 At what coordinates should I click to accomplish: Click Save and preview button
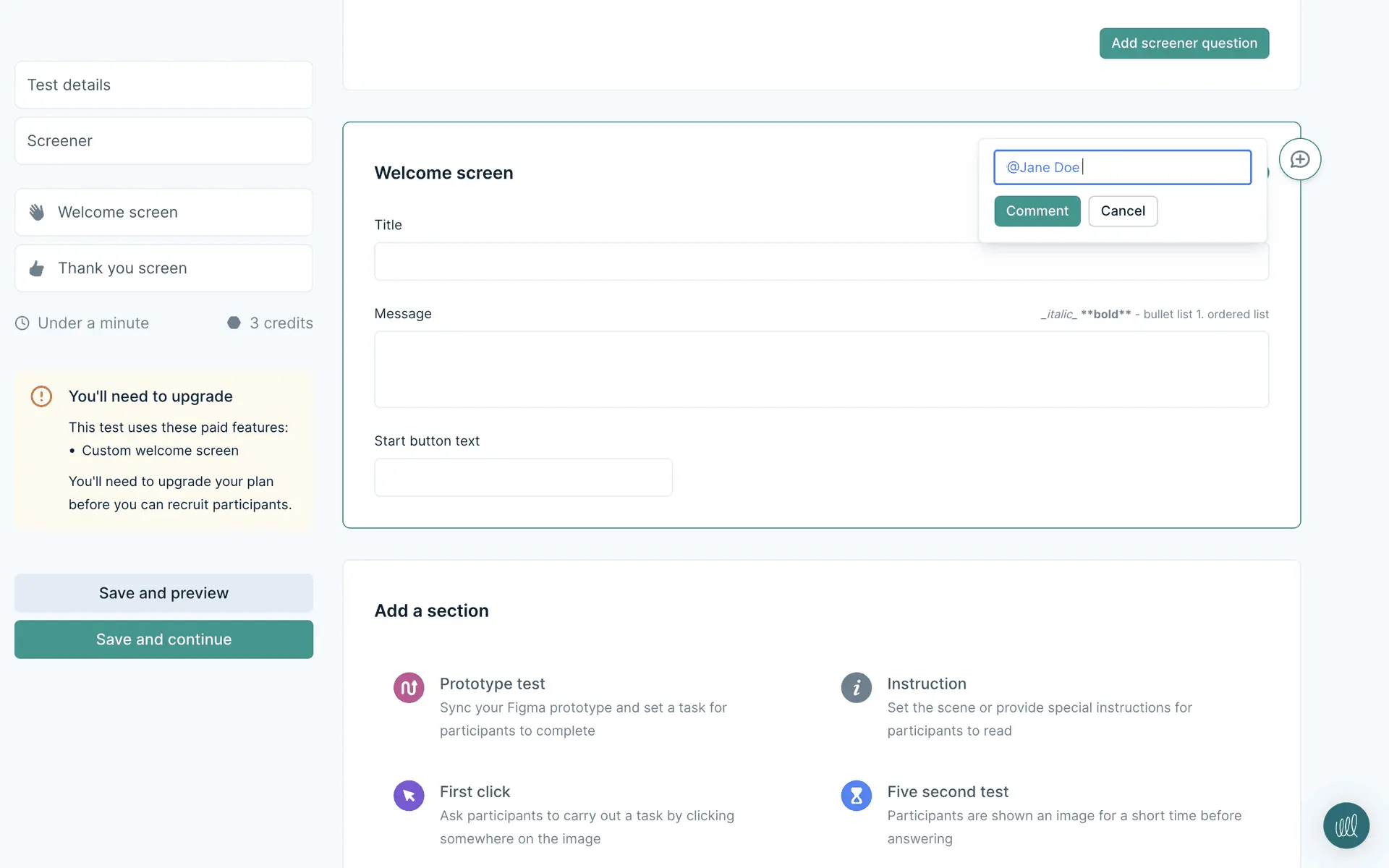[x=163, y=593]
